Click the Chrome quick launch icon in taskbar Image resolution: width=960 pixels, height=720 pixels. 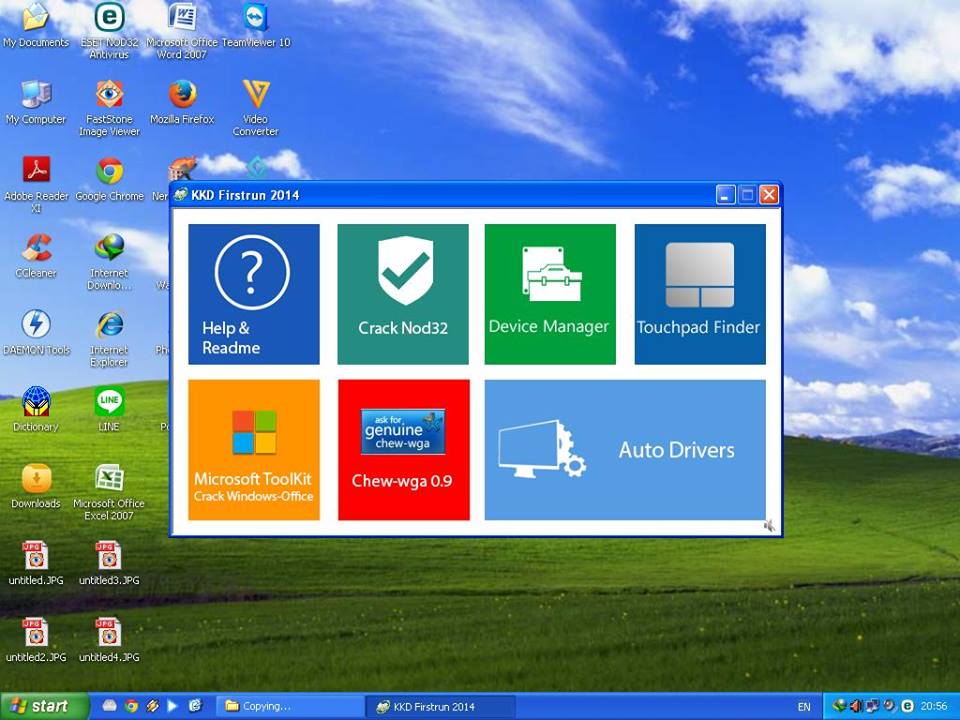pyautogui.click(x=131, y=706)
